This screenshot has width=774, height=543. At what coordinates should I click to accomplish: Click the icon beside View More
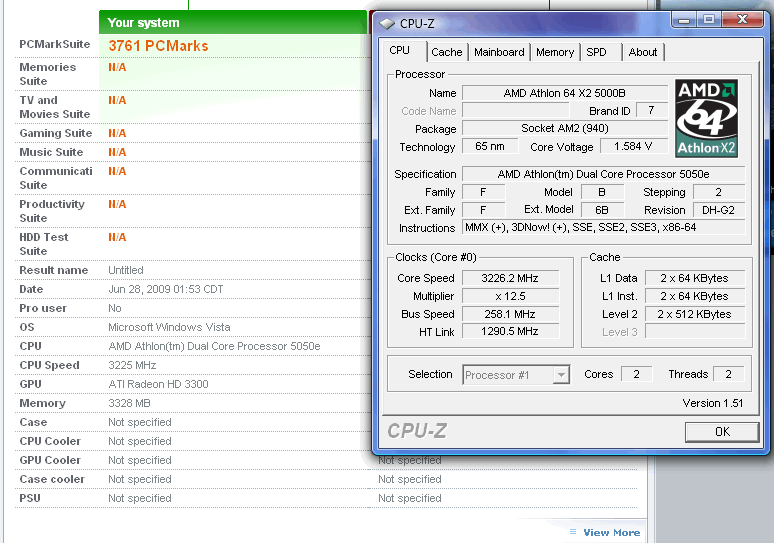click(573, 532)
